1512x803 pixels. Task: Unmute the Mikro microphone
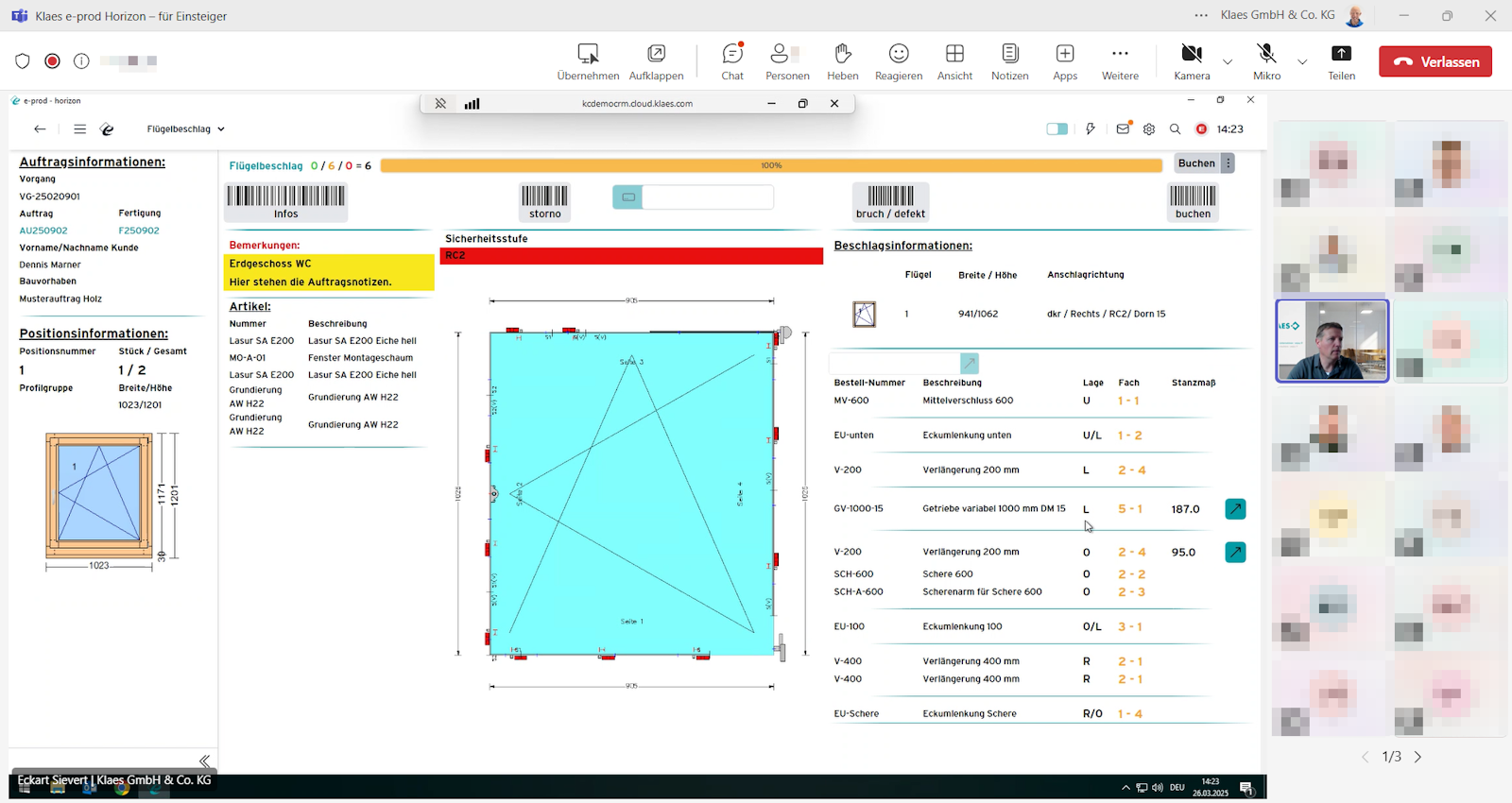tap(1266, 61)
